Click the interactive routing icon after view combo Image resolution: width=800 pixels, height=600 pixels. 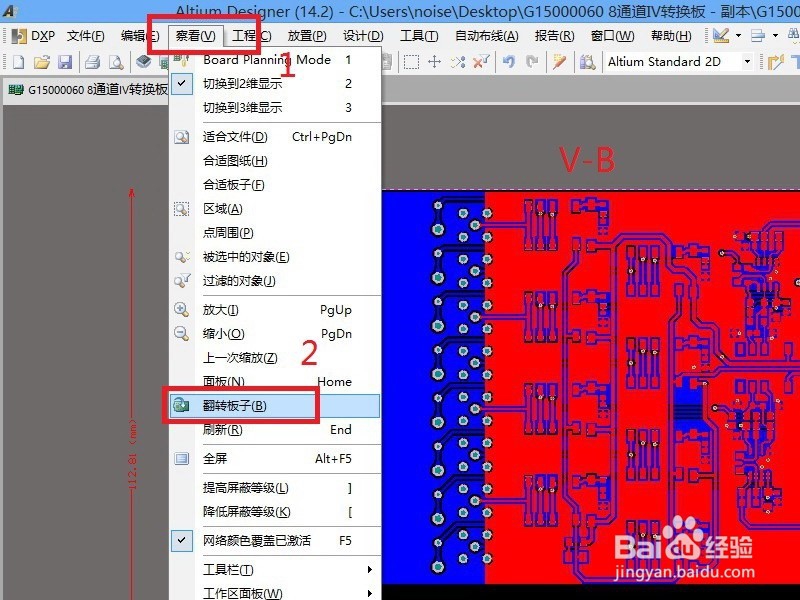776,62
